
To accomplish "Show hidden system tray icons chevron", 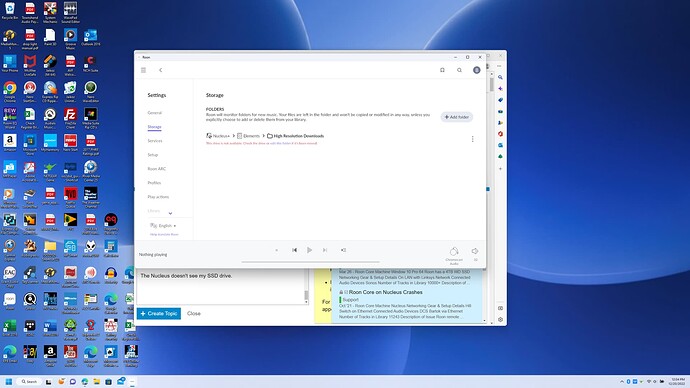I will click(622, 381).
